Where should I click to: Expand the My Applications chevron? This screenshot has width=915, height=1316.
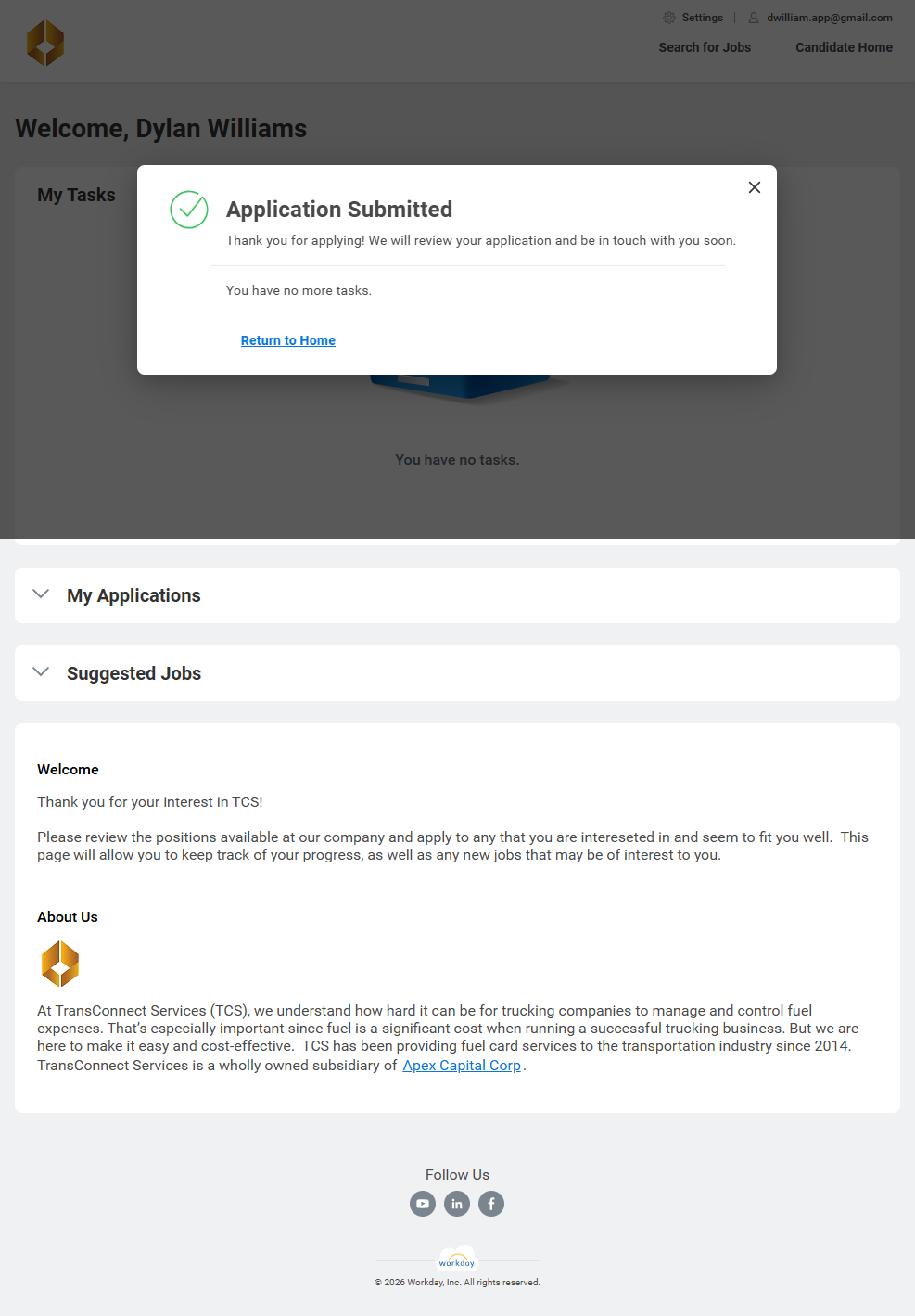click(41, 594)
